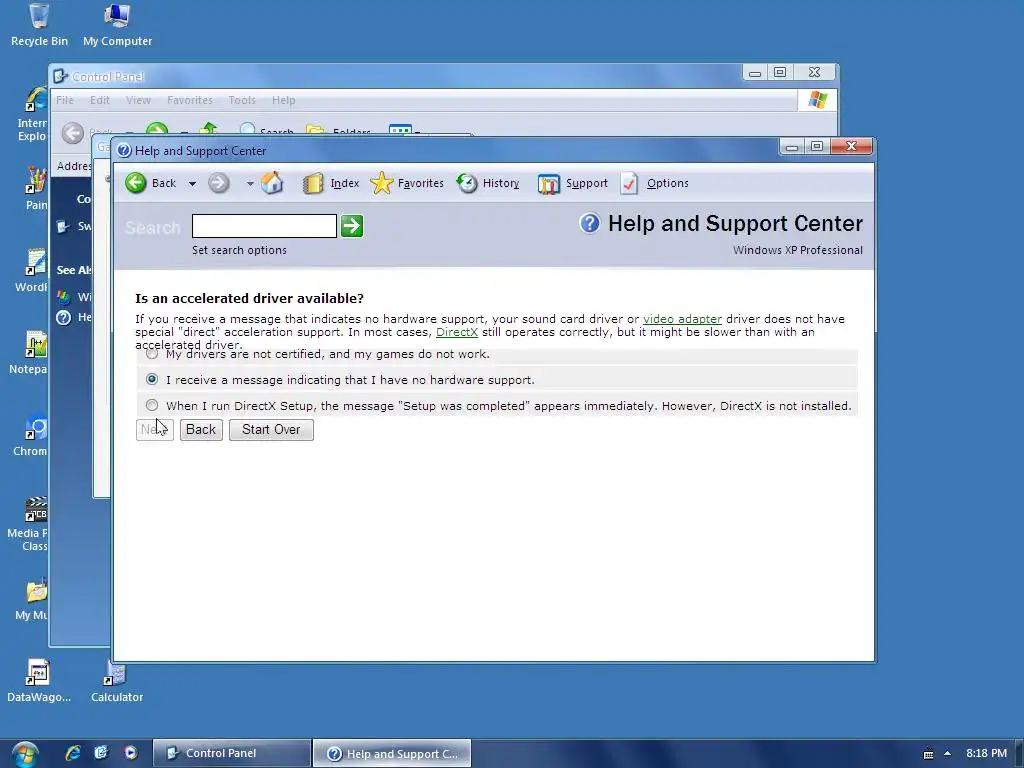This screenshot has width=1024, height=768.
Task: Click the green search go arrow
Action: tap(352, 226)
